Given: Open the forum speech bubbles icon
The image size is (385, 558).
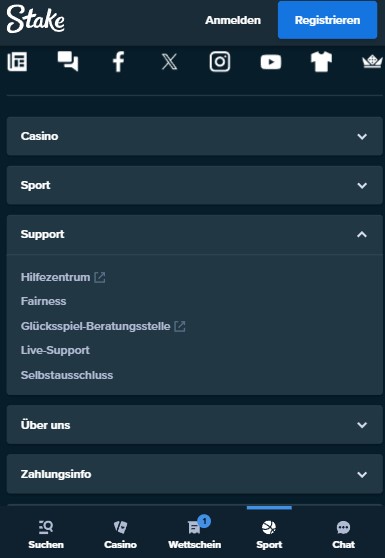Looking at the screenshot, I should tap(68, 62).
